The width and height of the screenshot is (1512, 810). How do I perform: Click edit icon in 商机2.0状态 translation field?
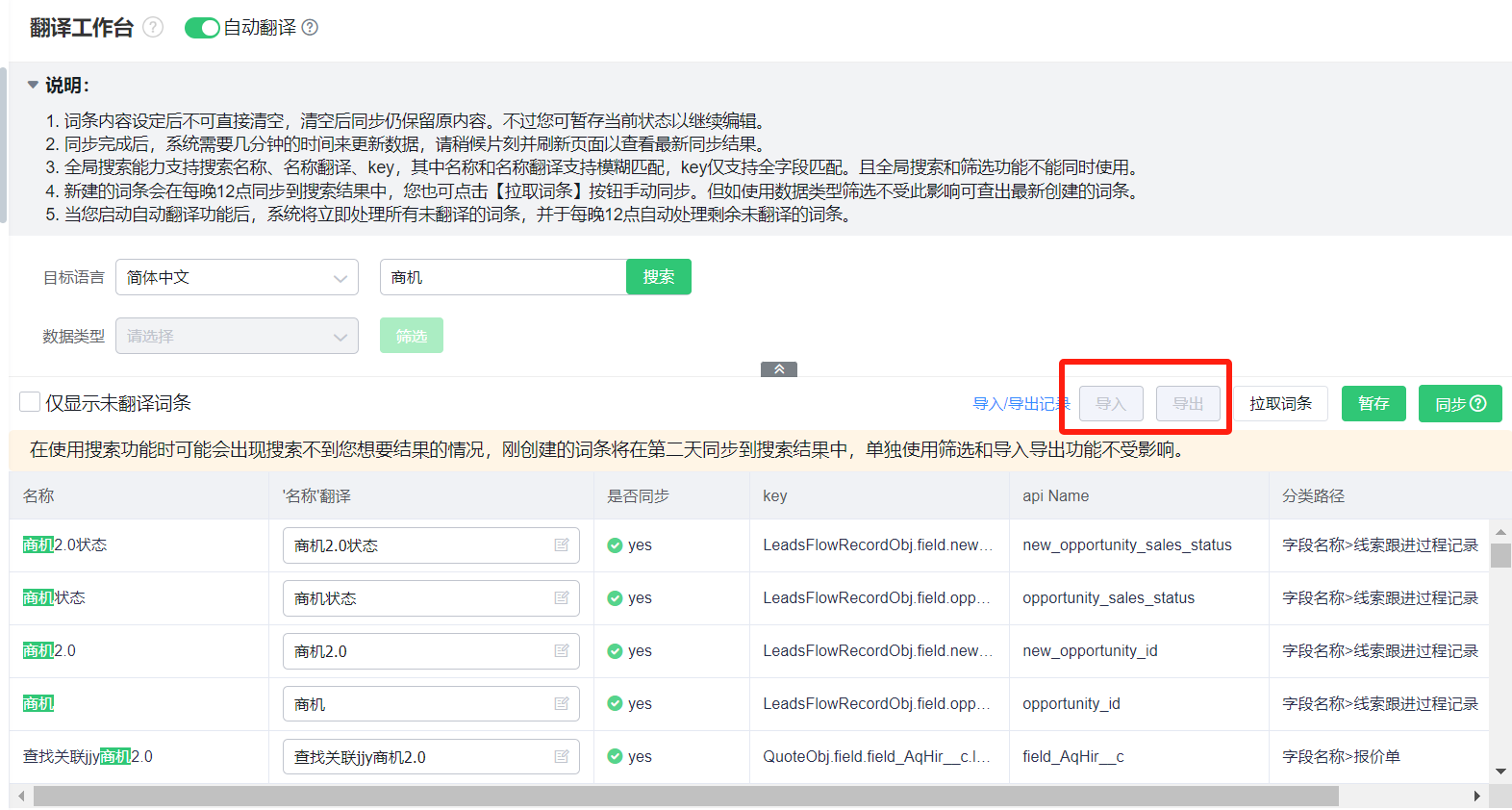click(562, 545)
